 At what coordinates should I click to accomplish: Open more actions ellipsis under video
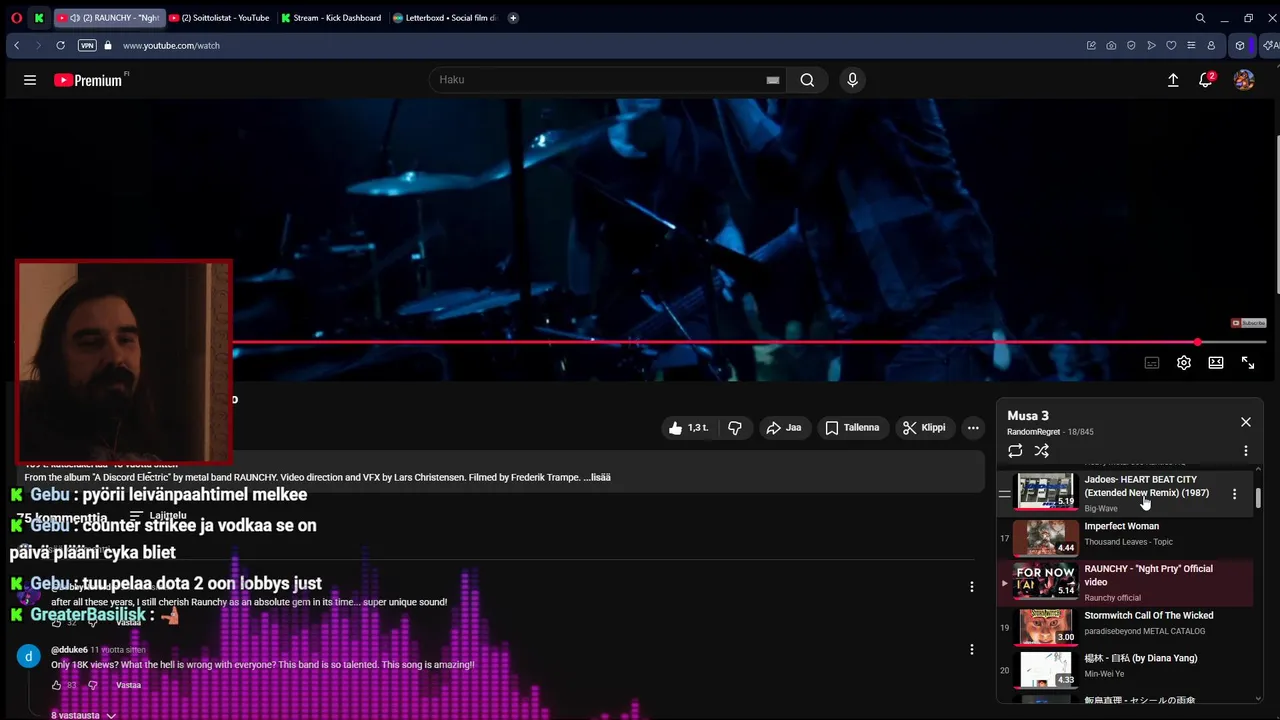click(973, 428)
